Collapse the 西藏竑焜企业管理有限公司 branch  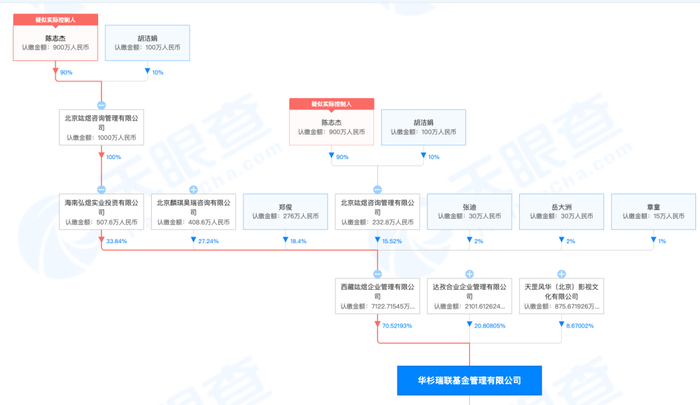(x=377, y=274)
